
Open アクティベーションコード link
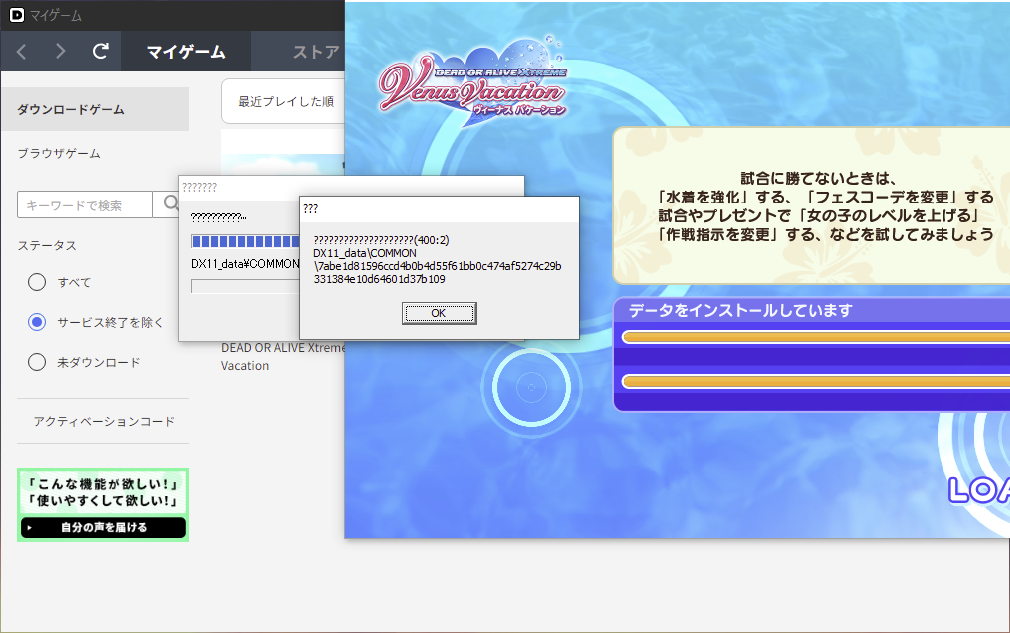point(104,421)
